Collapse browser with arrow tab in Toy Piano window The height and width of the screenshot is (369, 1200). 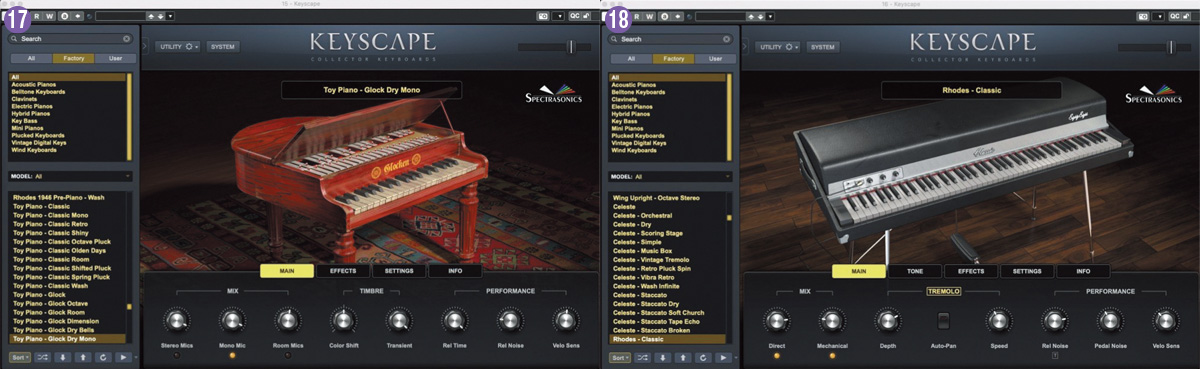click(144, 47)
